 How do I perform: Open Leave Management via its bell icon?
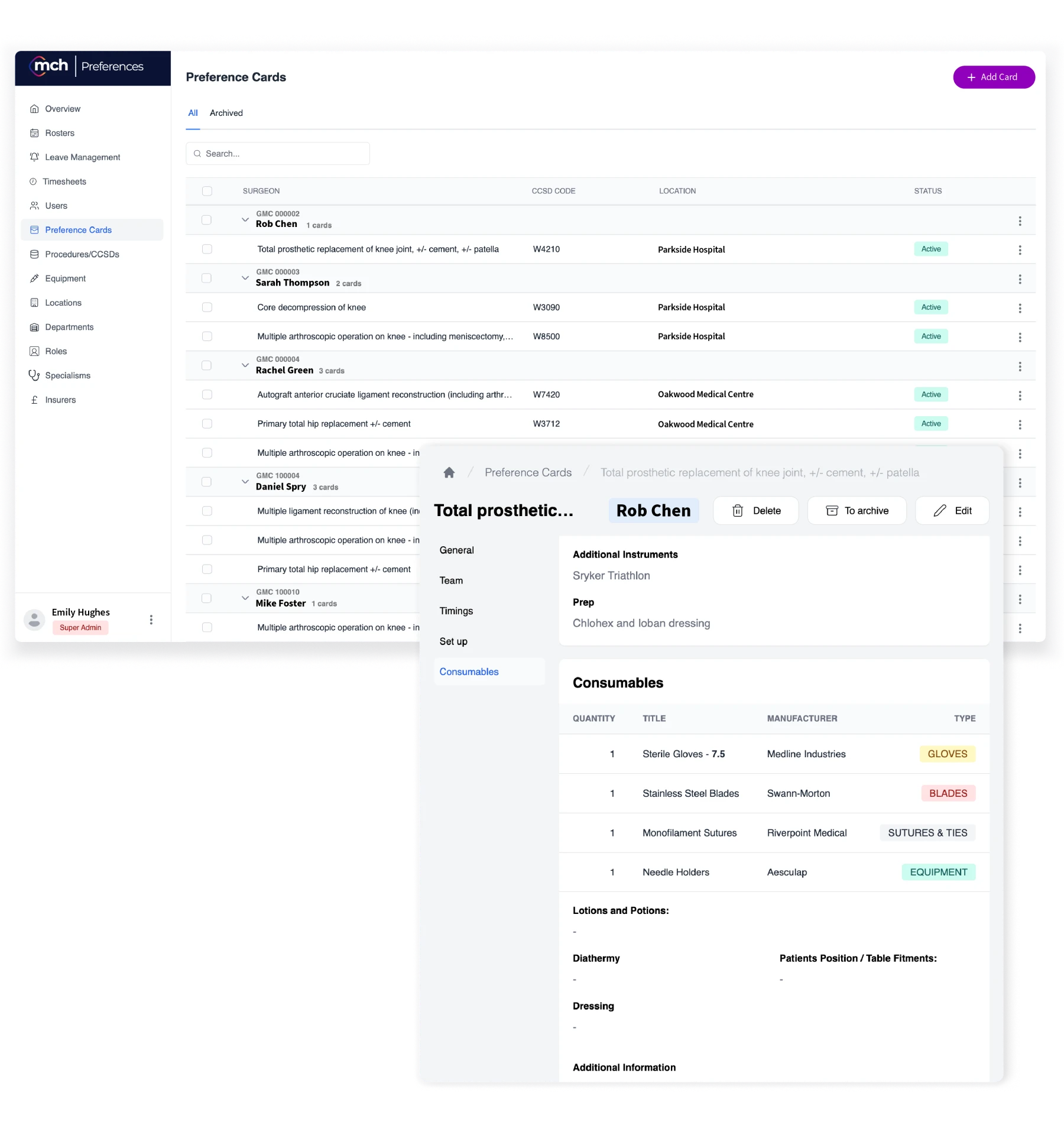pos(35,157)
